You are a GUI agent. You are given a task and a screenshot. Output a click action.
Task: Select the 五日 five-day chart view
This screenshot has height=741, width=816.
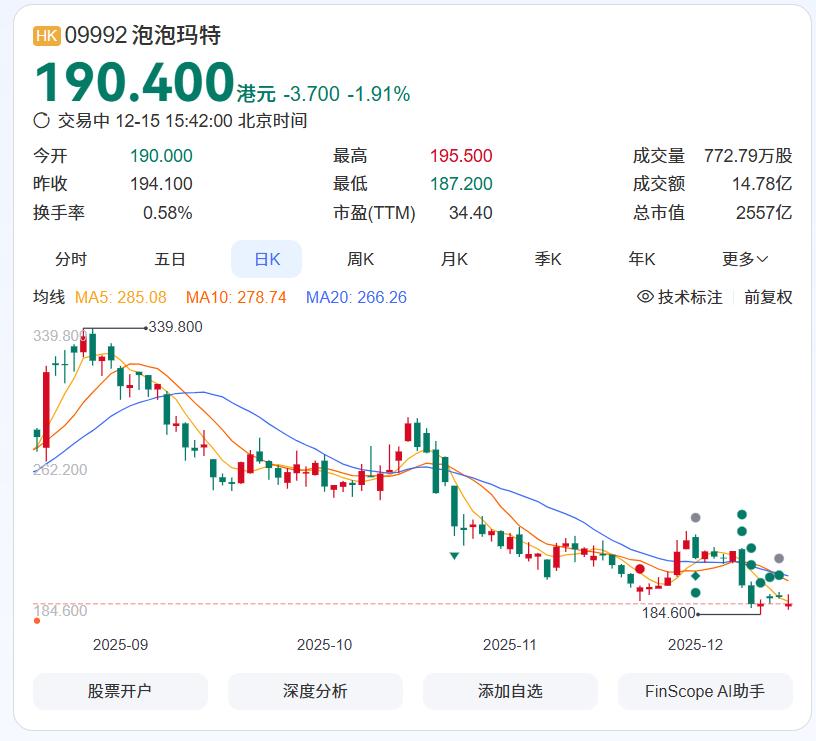[x=170, y=258]
